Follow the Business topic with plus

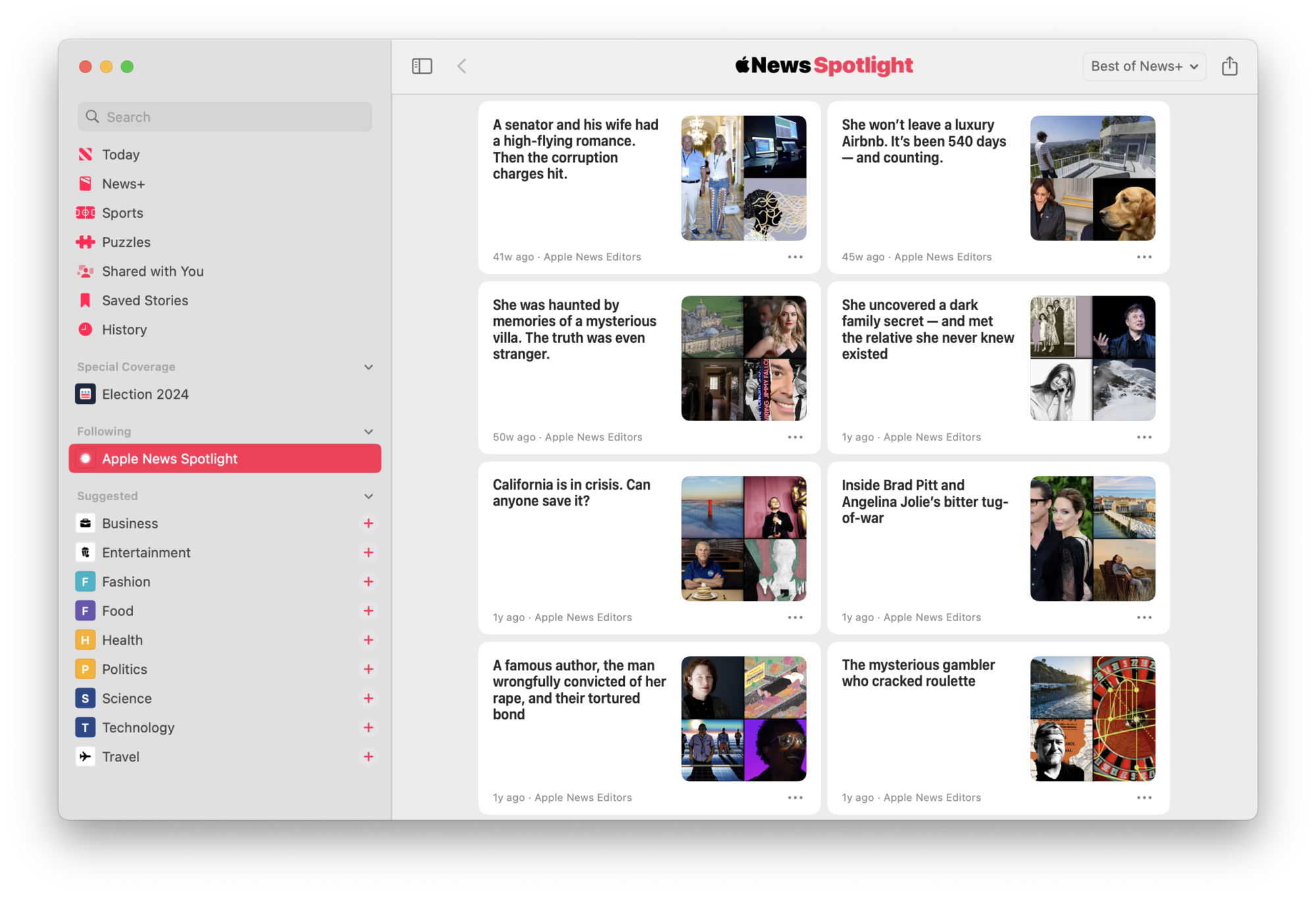(368, 523)
